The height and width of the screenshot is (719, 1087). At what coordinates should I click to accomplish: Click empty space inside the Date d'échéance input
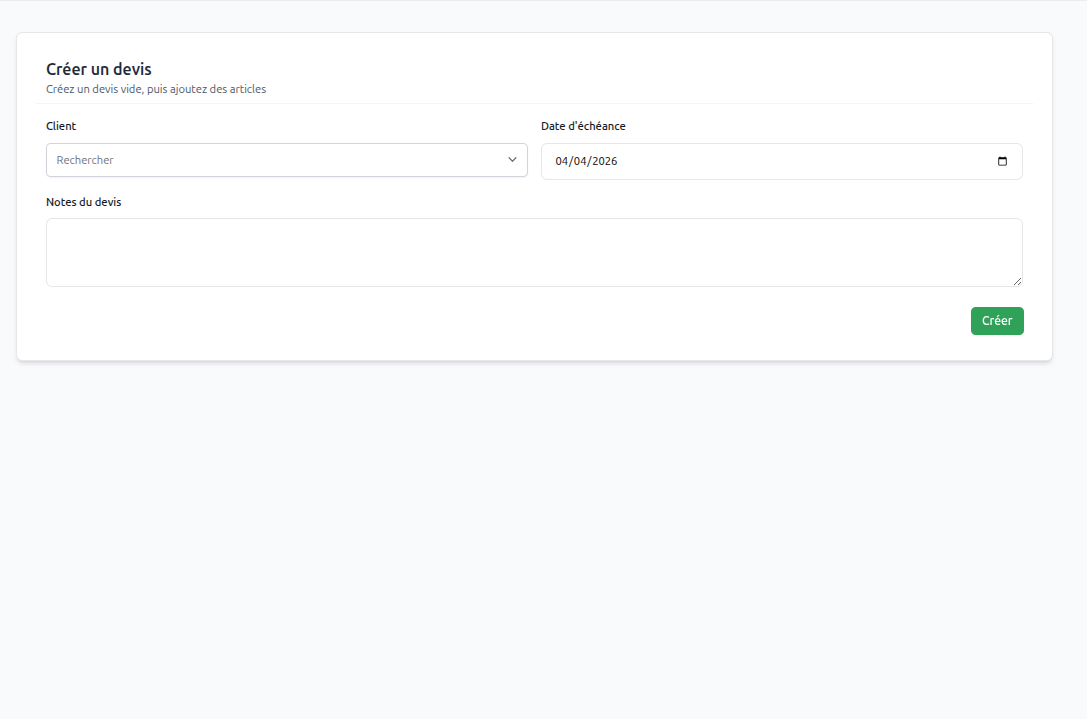coord(800,161)
